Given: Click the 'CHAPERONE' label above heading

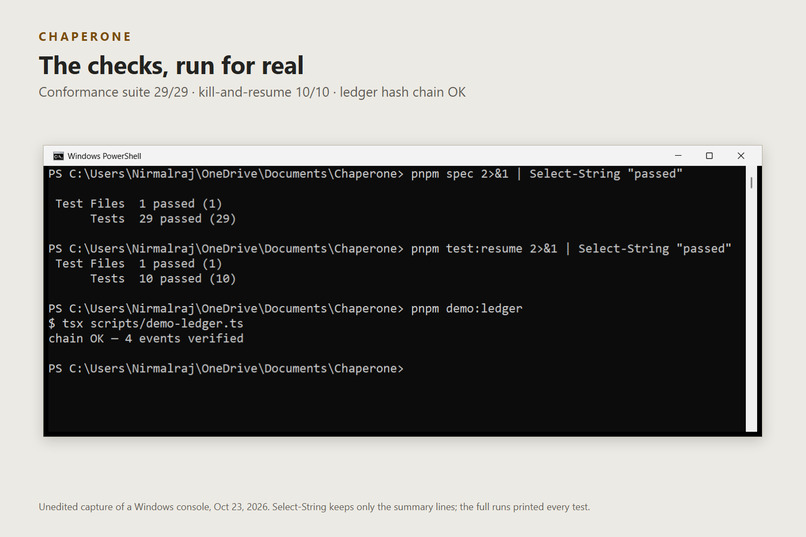Looking at the screenshot, I should pyautogui.click(x=85, y=37).
